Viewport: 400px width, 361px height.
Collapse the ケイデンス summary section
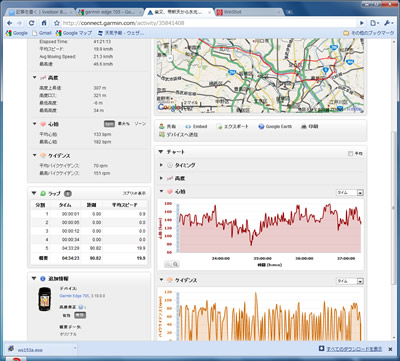34,156
